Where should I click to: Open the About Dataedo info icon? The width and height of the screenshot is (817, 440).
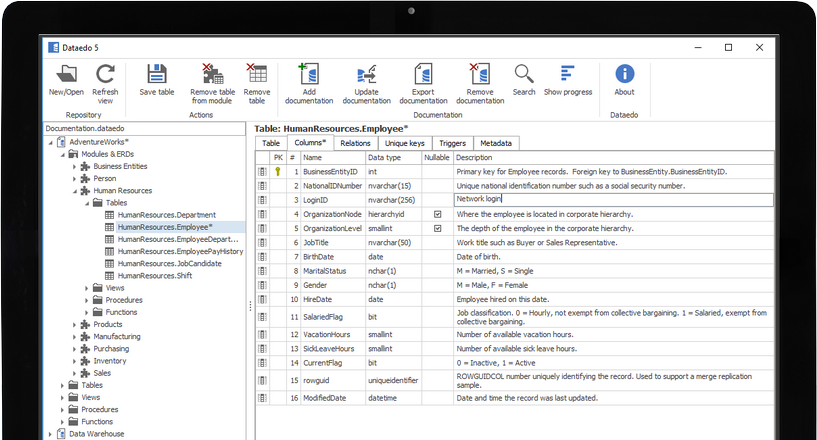[x=625, y=75]
